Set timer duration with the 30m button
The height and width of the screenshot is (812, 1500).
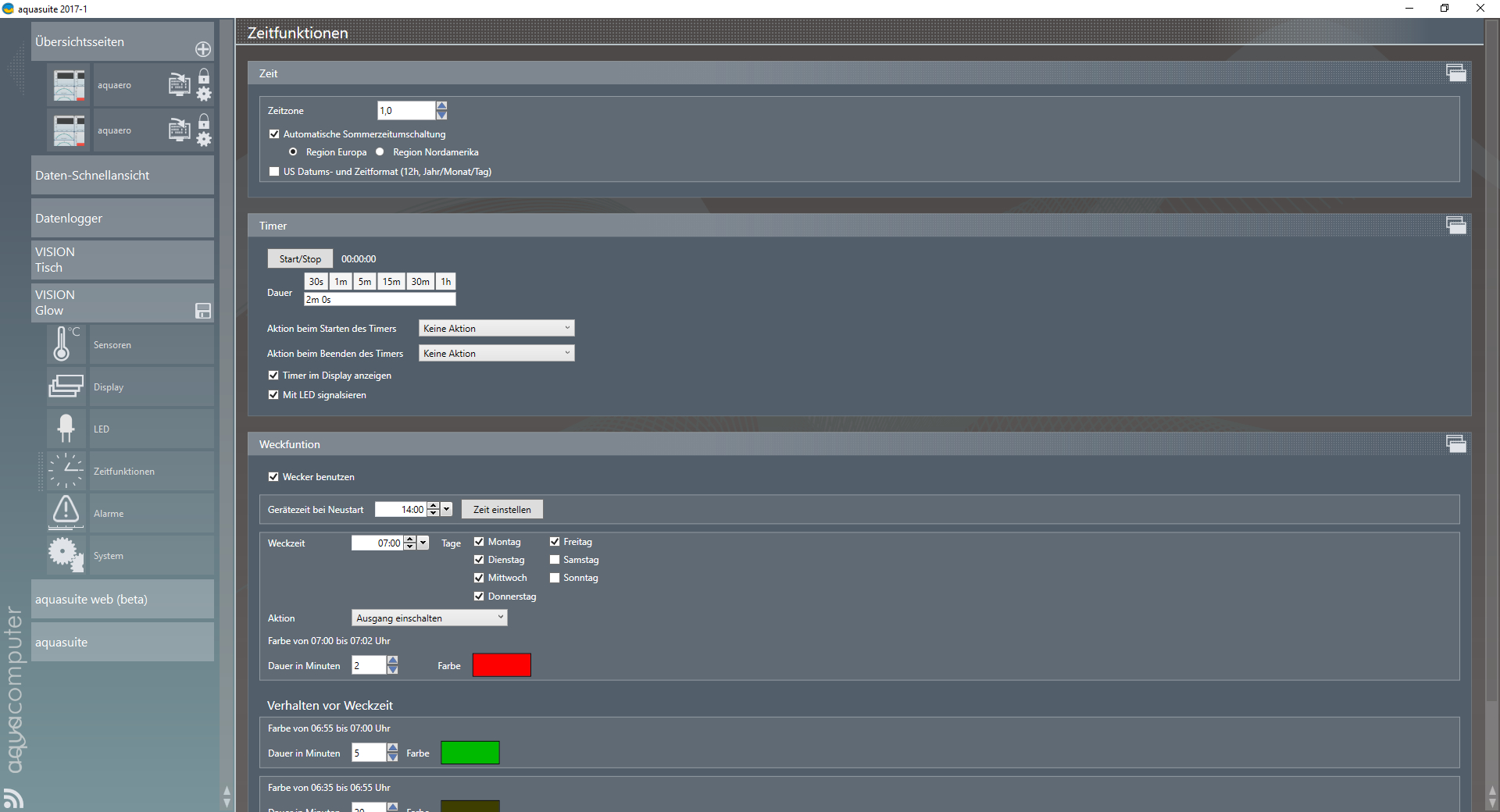(x=420, y=282)
